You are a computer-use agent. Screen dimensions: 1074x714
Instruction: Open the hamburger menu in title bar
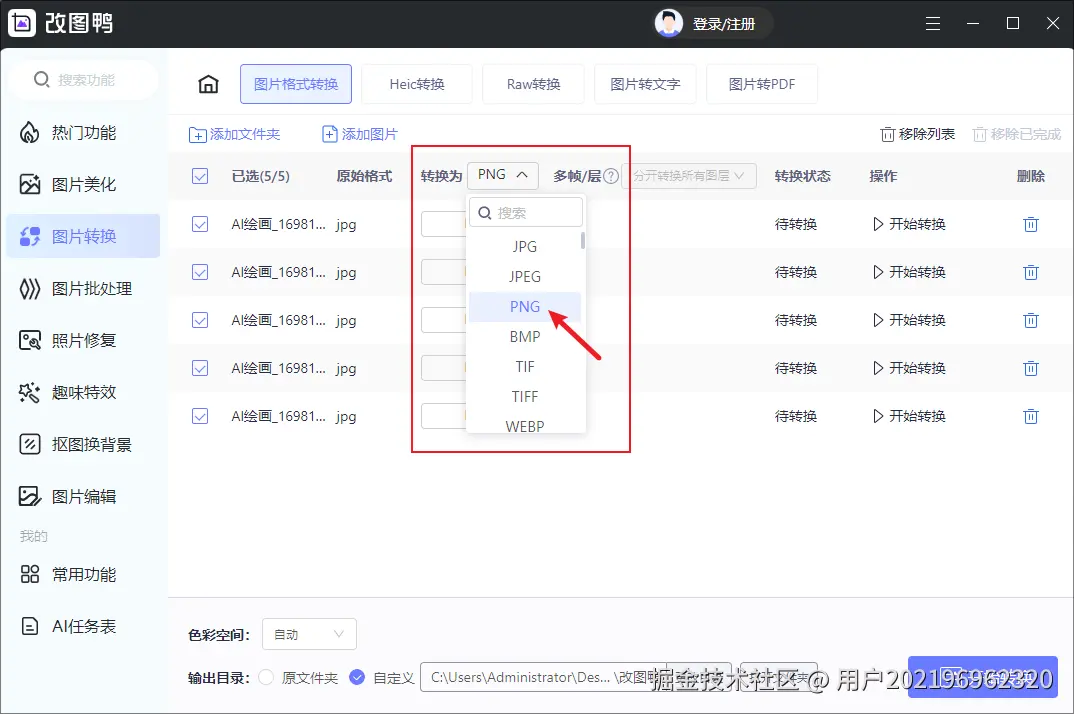click(933, 24)
